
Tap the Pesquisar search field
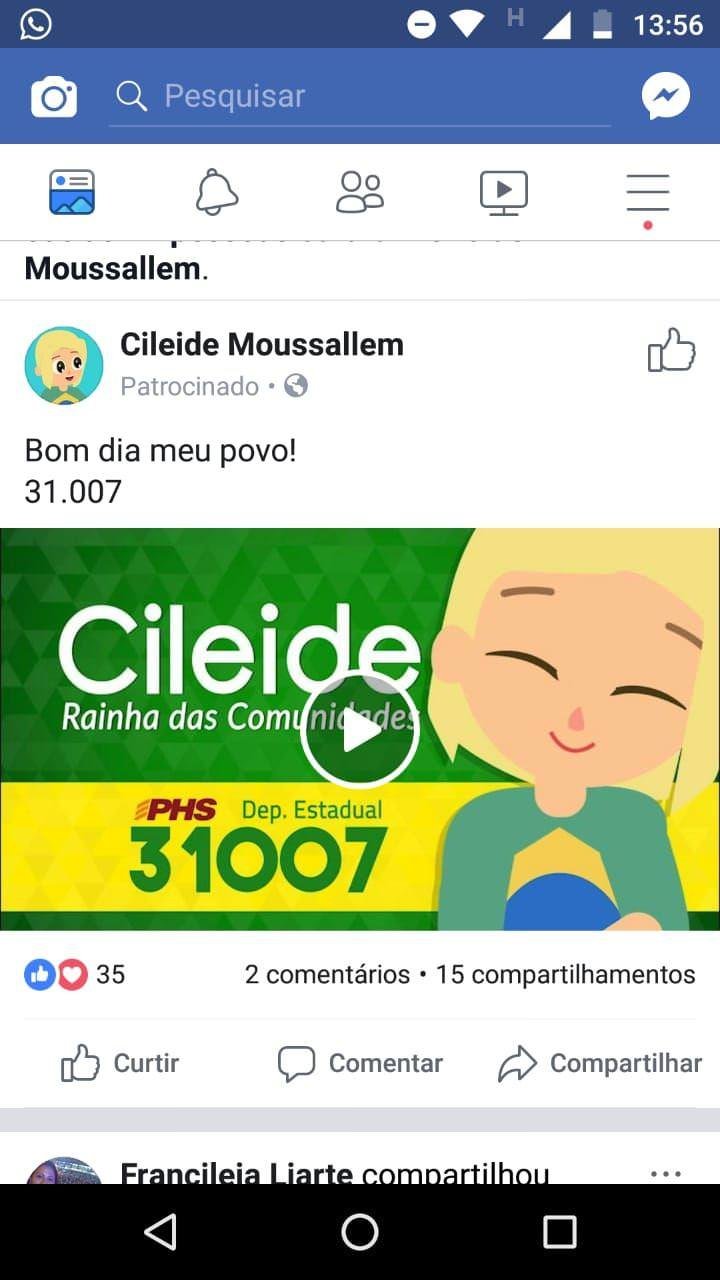pos(360,97)
